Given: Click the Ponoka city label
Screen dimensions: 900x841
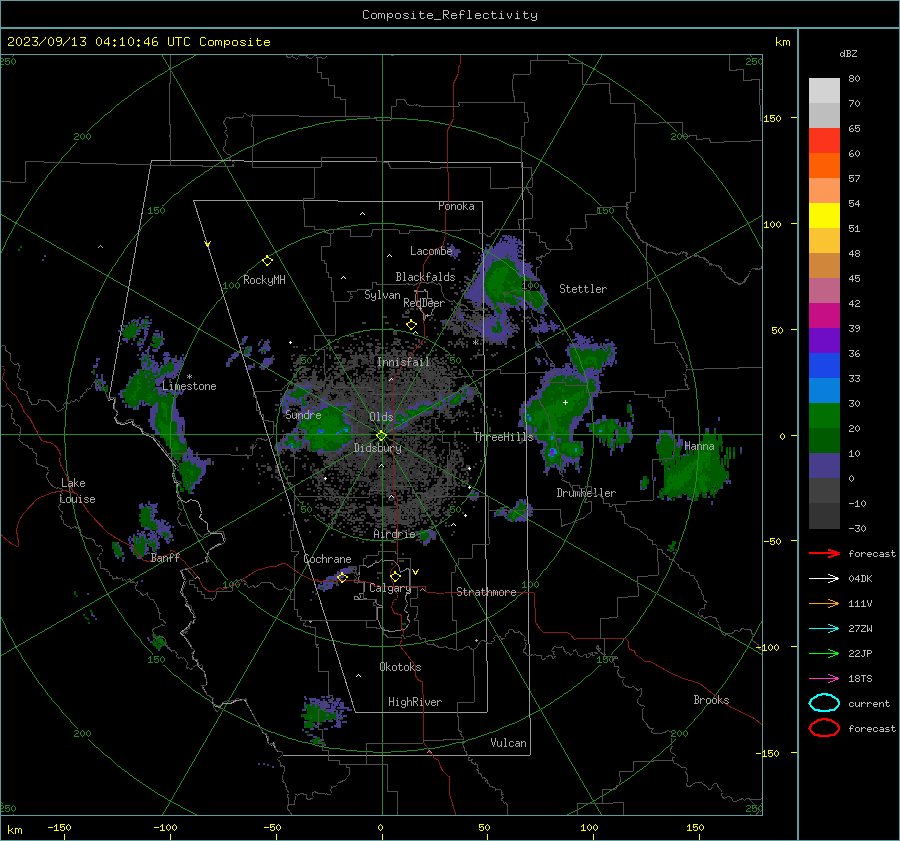Looking at the screenshot, I should click(x=456, y=206).
